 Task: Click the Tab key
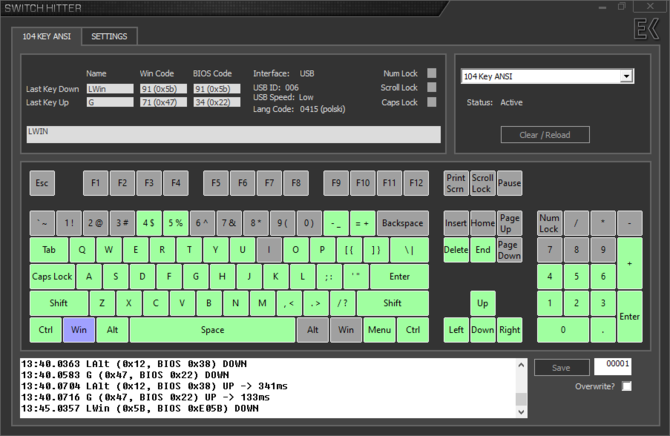click(49, 250)
